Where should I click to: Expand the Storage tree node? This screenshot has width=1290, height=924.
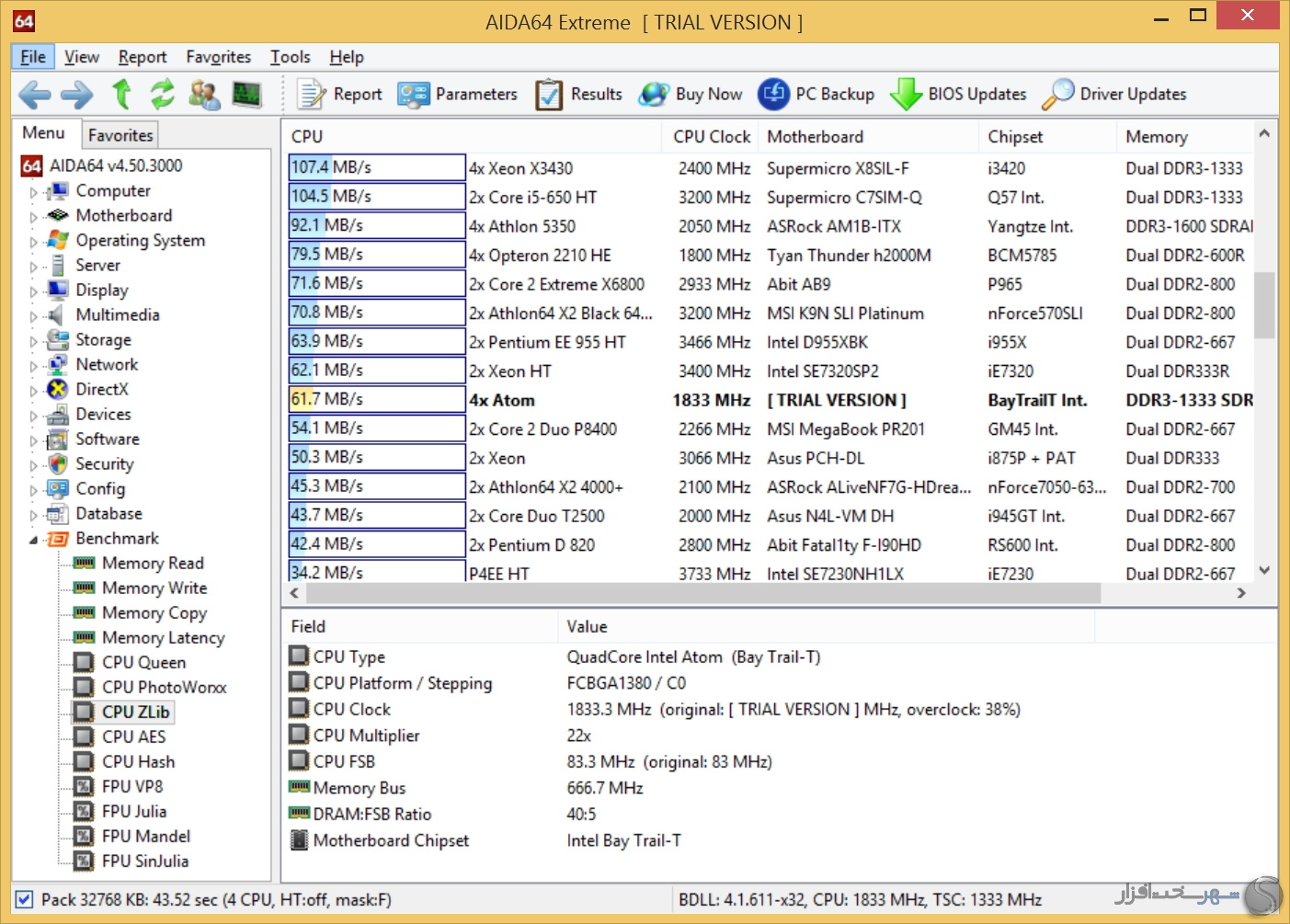pos(34,341)
